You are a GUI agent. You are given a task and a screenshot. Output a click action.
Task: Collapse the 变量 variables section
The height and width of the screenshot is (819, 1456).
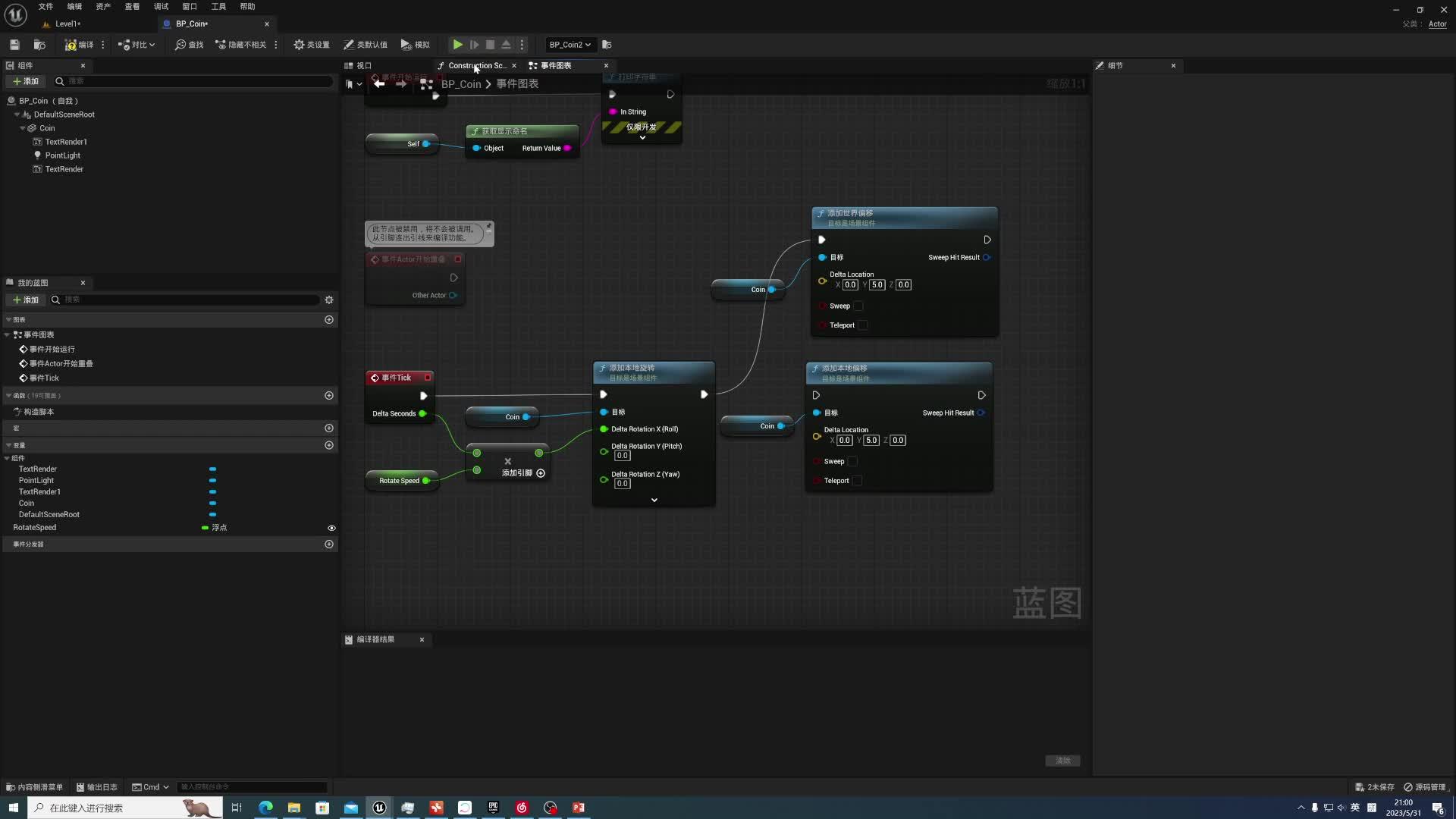(x=8, y=445)
